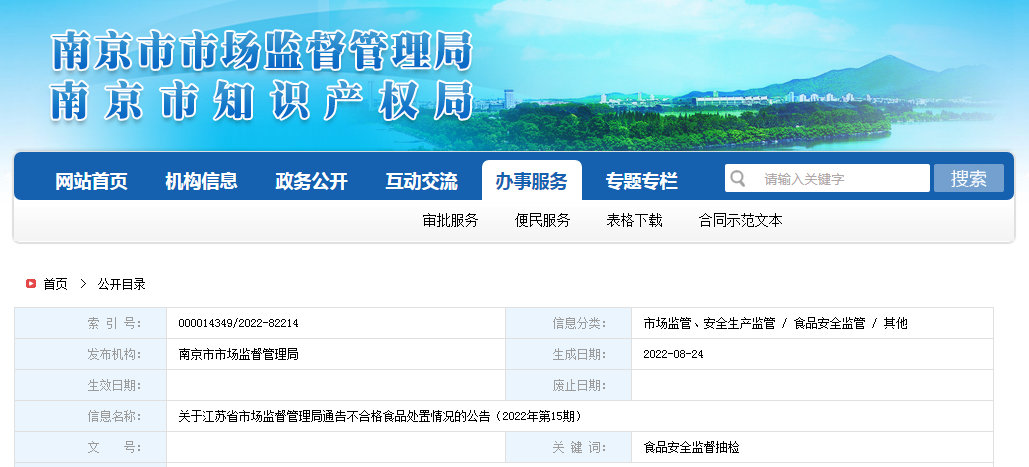This screenshot has height=467, width=1029.
Task: Select publisher value 南京市市场监督管理局 in table
Action: [x=238, y=354]
